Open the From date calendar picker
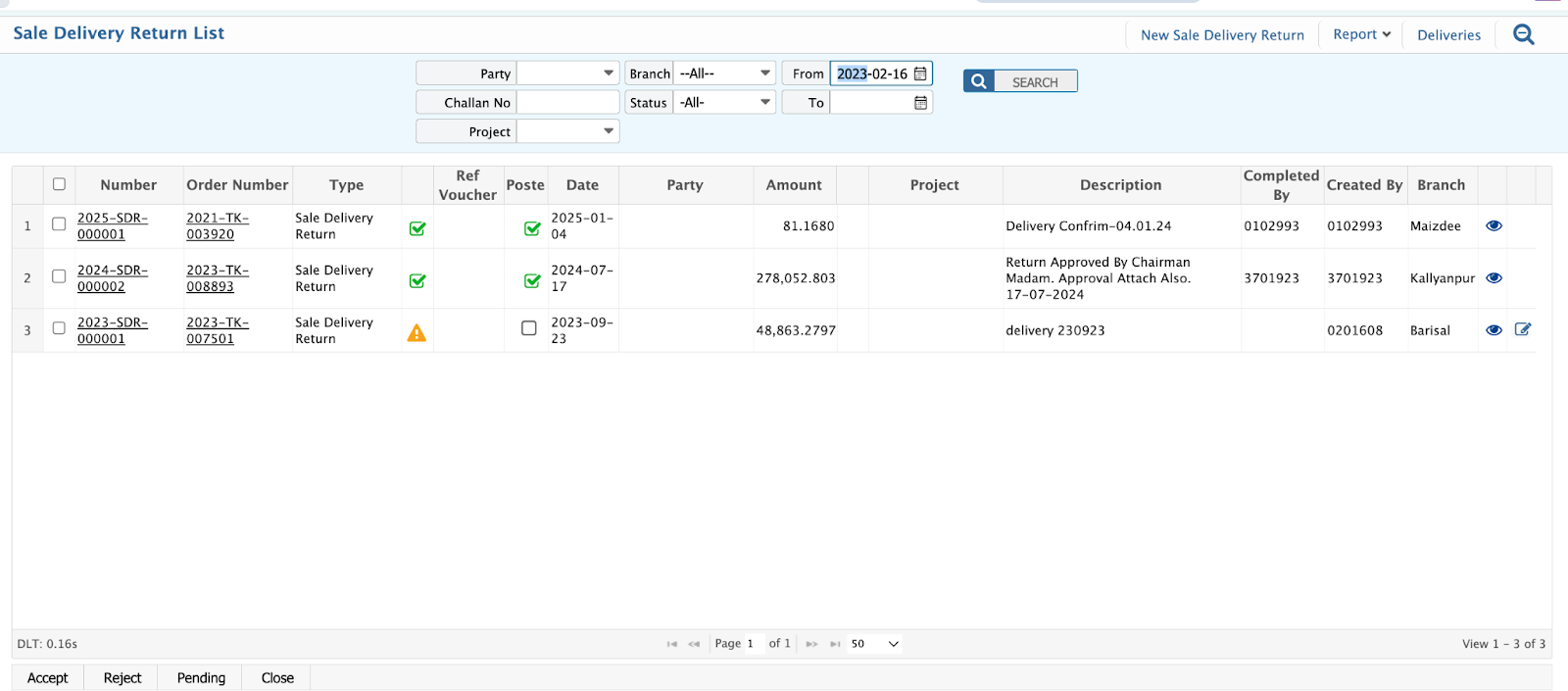The image size is (1568, 691). point(920,74)
